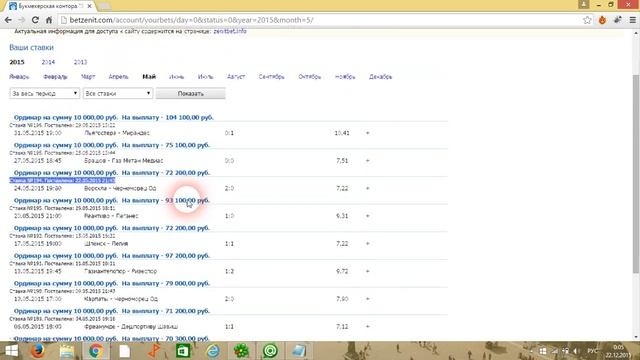The width and height of the screenshot is (640, 360).
Task: Open File Explorer from the taskbar
Action: 67,351
